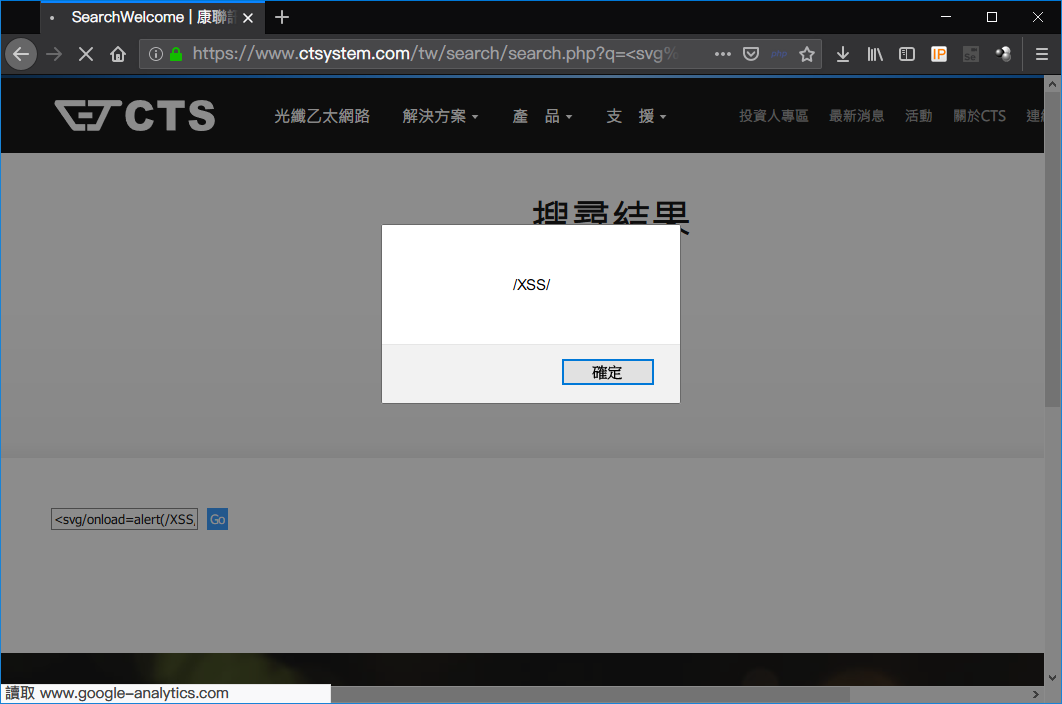The image size is (1062, 704).
Task: Click the grey Se extension icon
Action: click(971, 54)
